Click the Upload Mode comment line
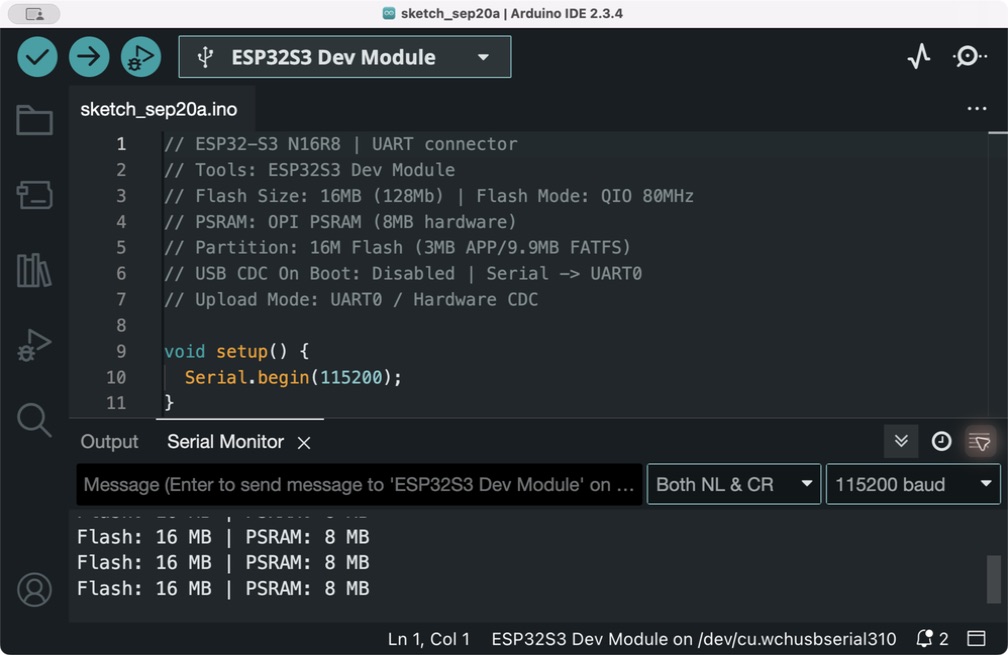 (351, 300)
